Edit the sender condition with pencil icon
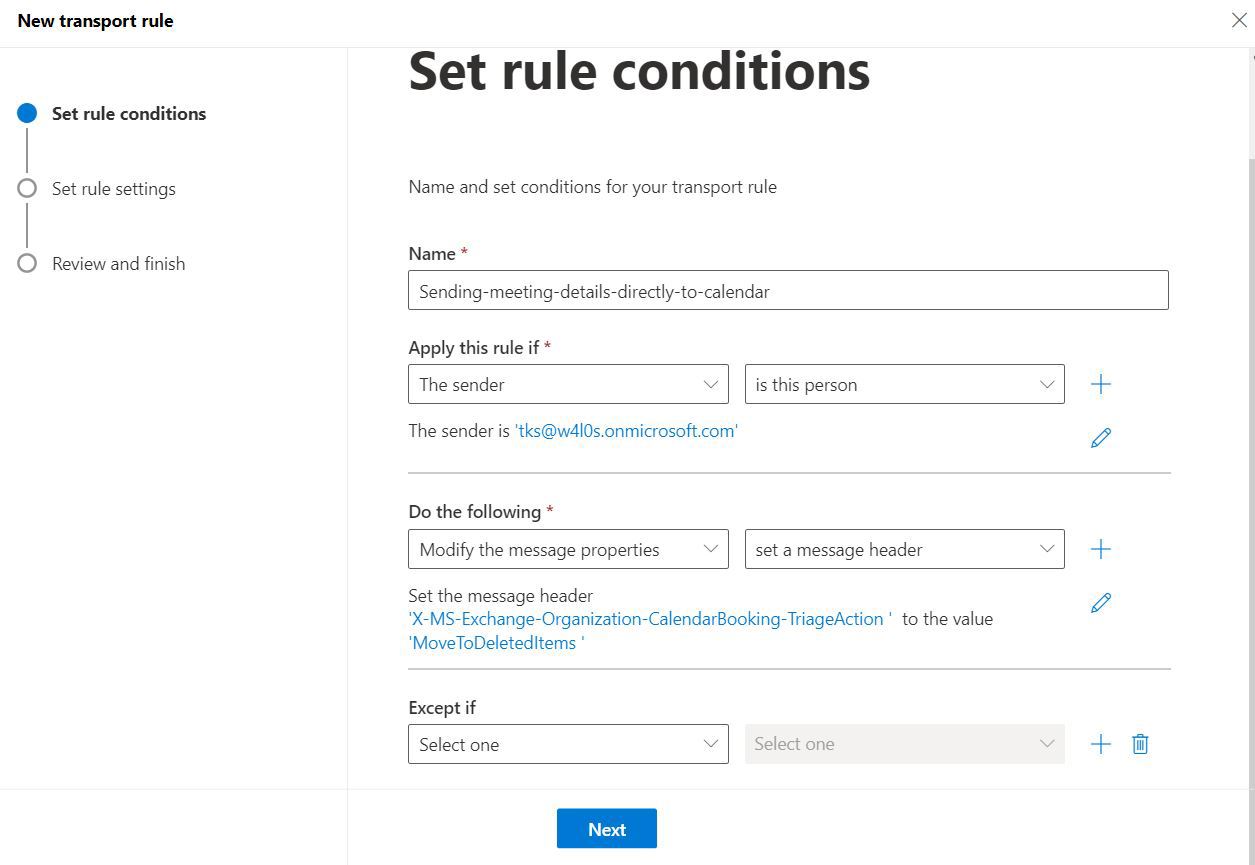Image resolution: width=1255 pixels, height=865 pixels. click(x=1100, y=438)
